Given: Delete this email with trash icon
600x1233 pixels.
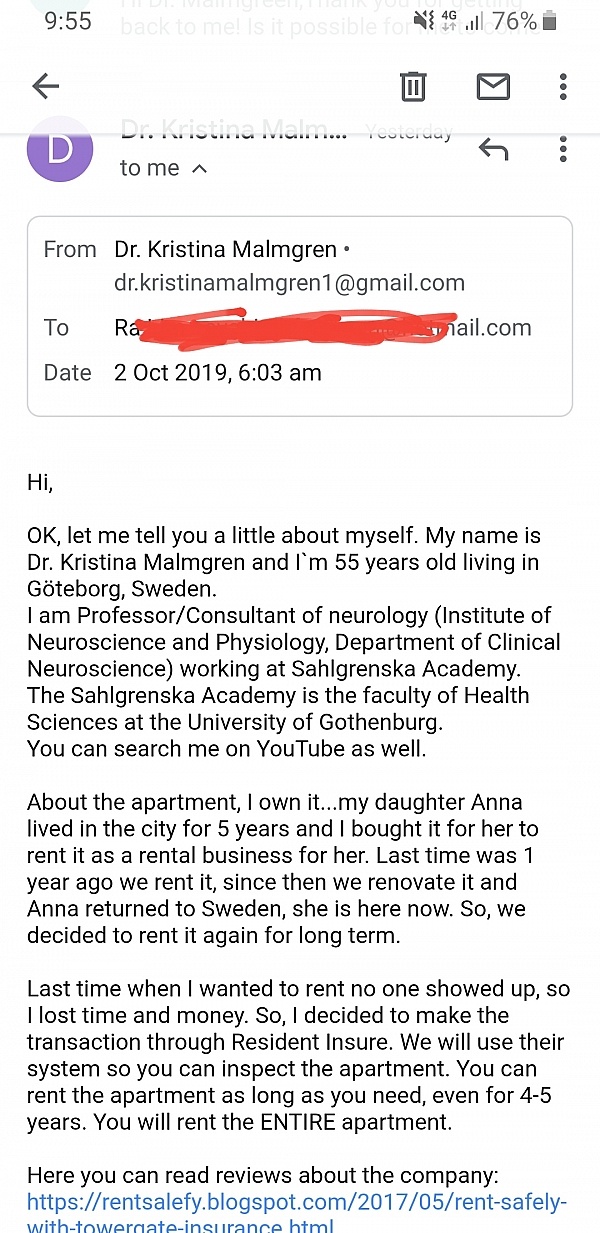Looking at the screenshot, I should coord(413,87).
